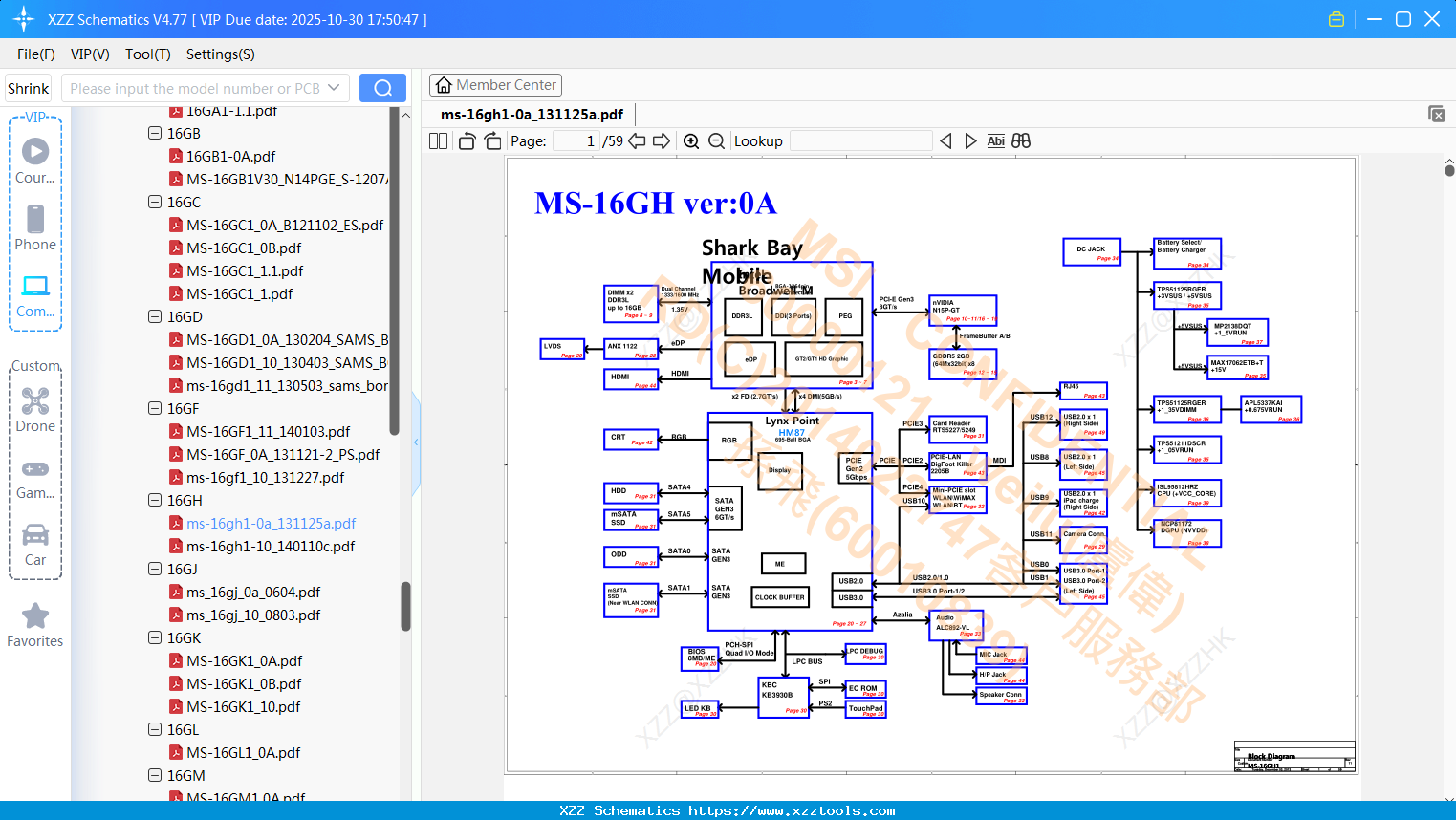Focus the model number search field
Screen dimensions: 1456x820
click(x=197, y=88)
